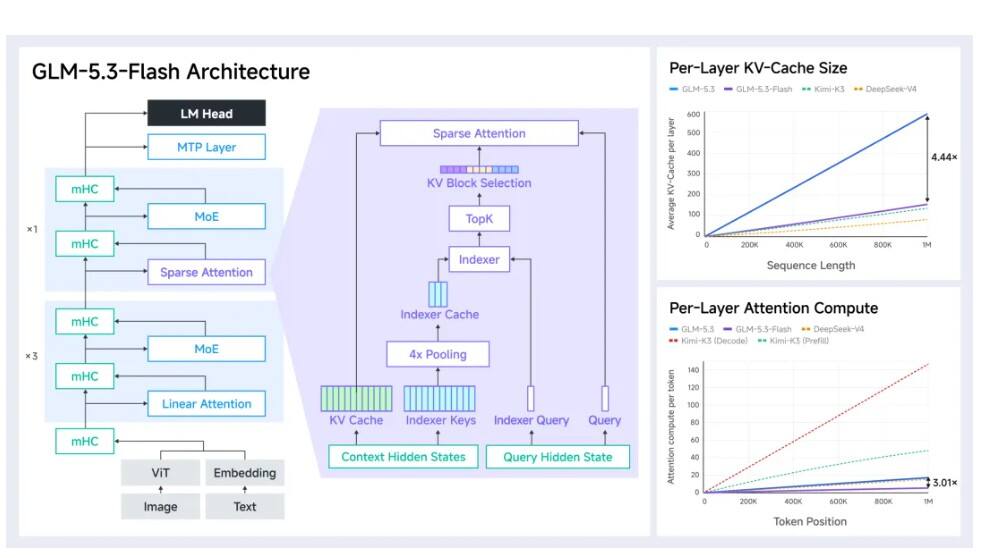The height and width of the screenshot is (558, 986).
Task: Select the TopK box
Action: tap(479, 219)
